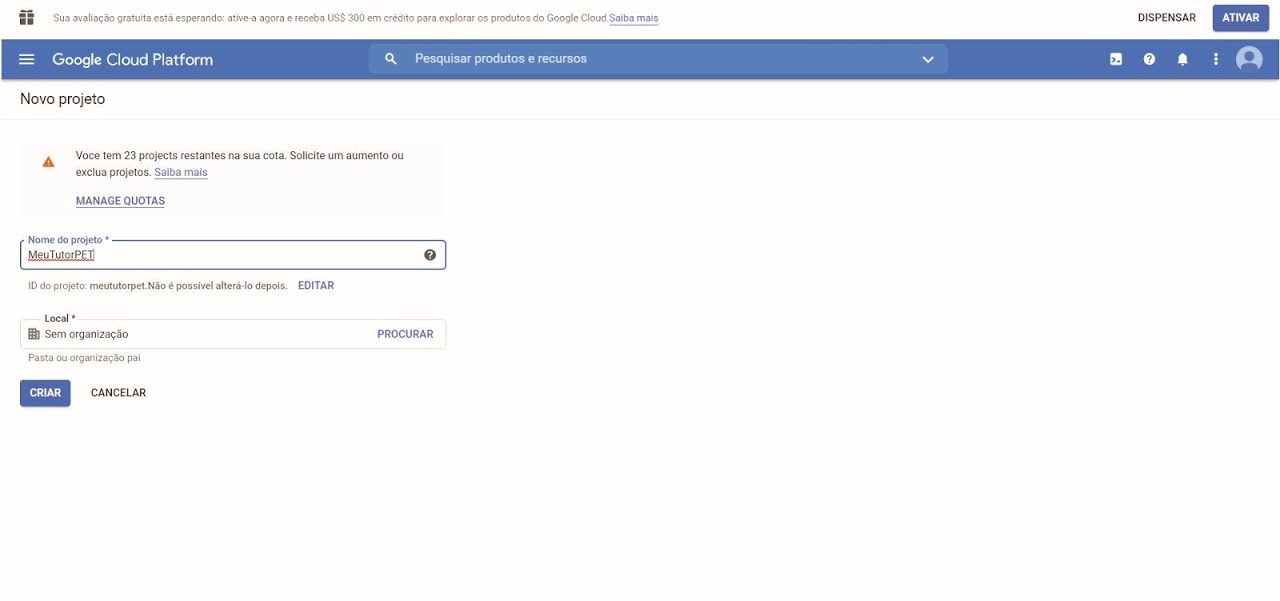Open the three-dot settings menu
Screen dimensions: 1280x601
(1215, 60)
